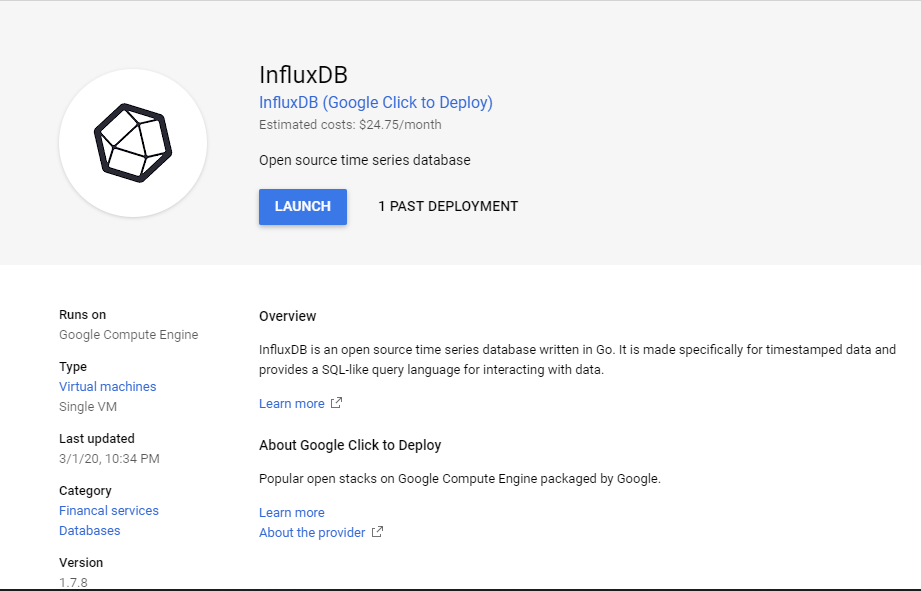Select Google Compute Engine text
Image resolution: width=921 pixels, height=591 pixels.
(x=129, y=334)
